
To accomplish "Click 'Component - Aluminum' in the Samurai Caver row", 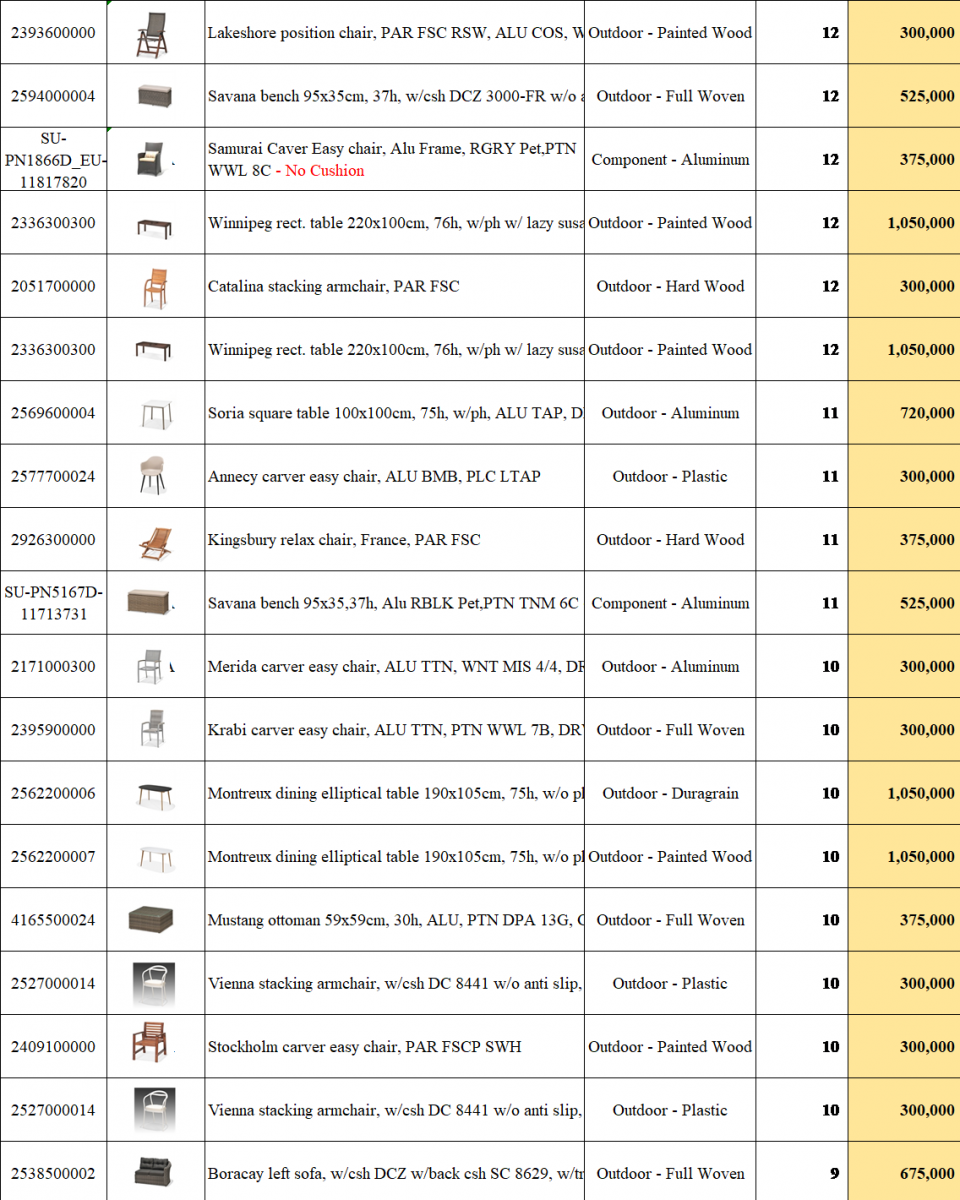I will click(670, 159).
